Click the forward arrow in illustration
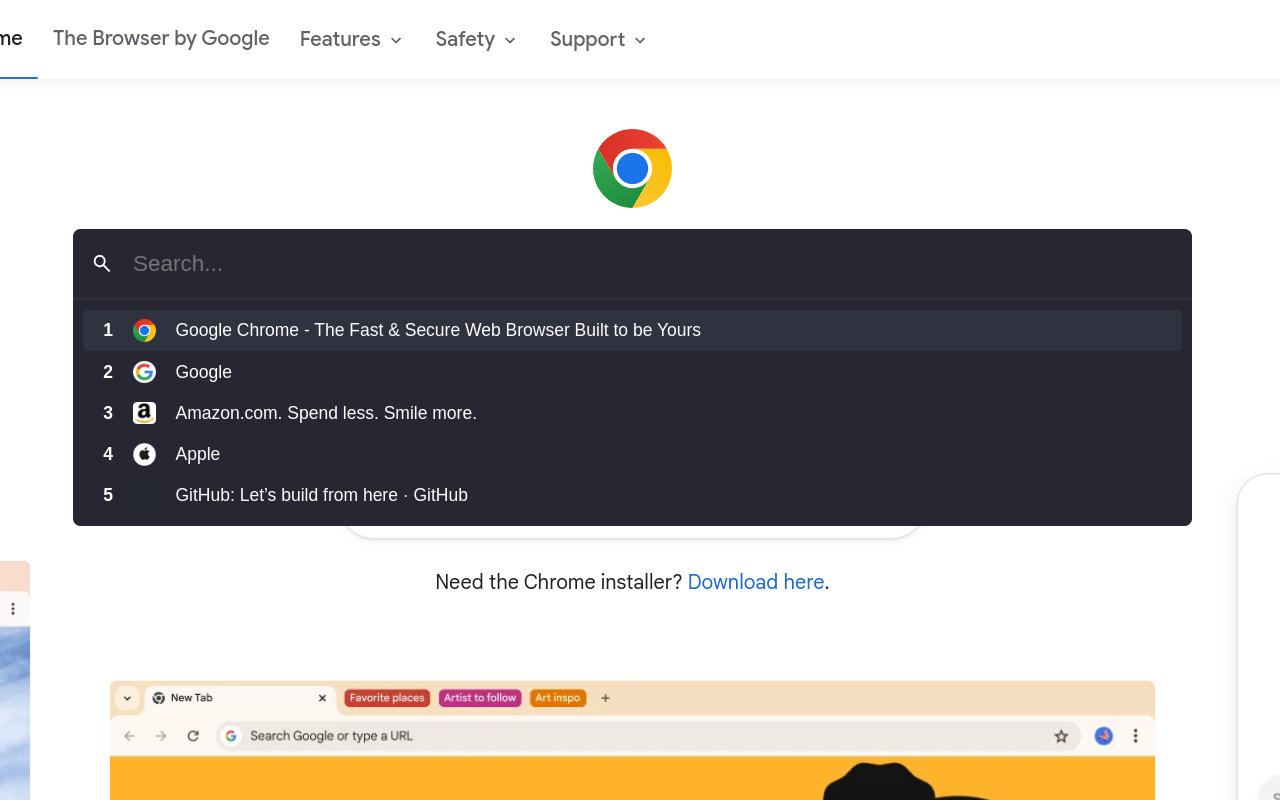 [x=161, y=736]
